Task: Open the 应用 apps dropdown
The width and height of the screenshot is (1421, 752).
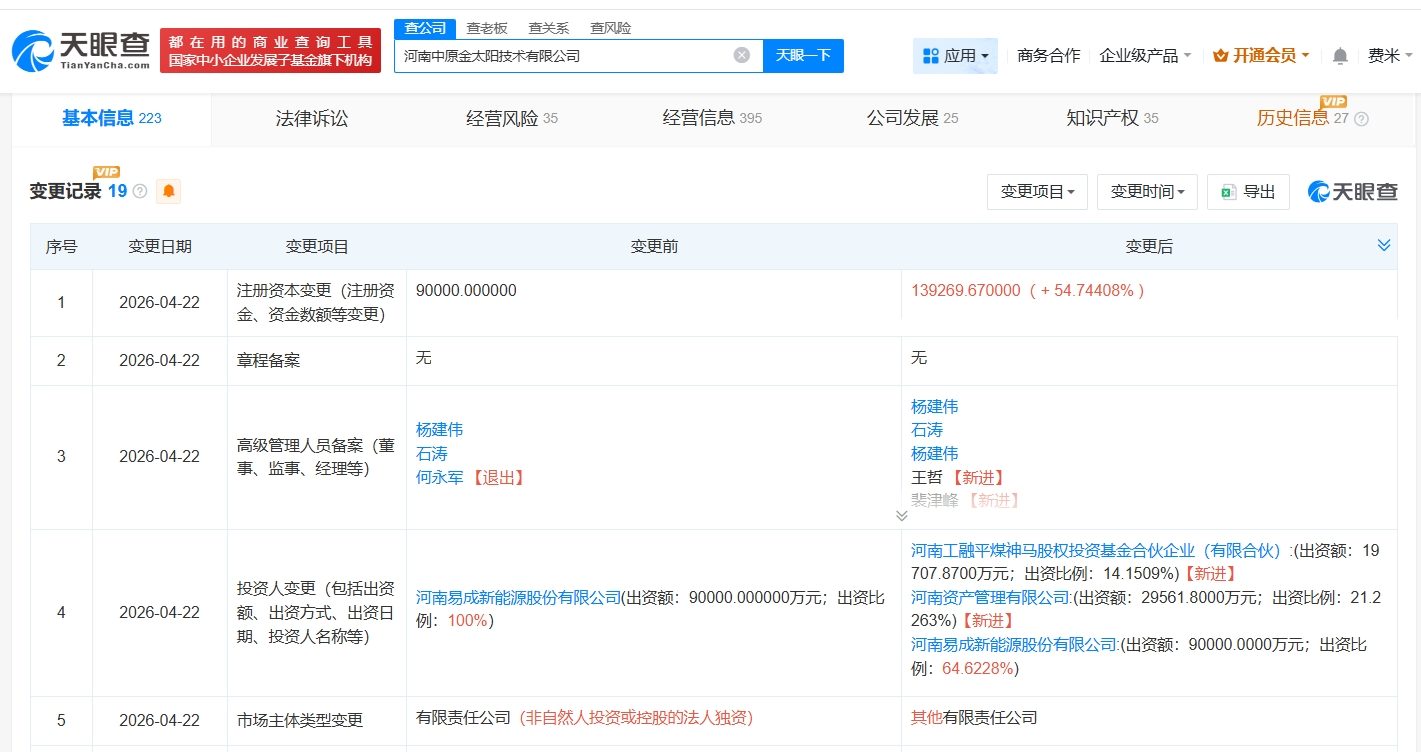Action: 956,56
